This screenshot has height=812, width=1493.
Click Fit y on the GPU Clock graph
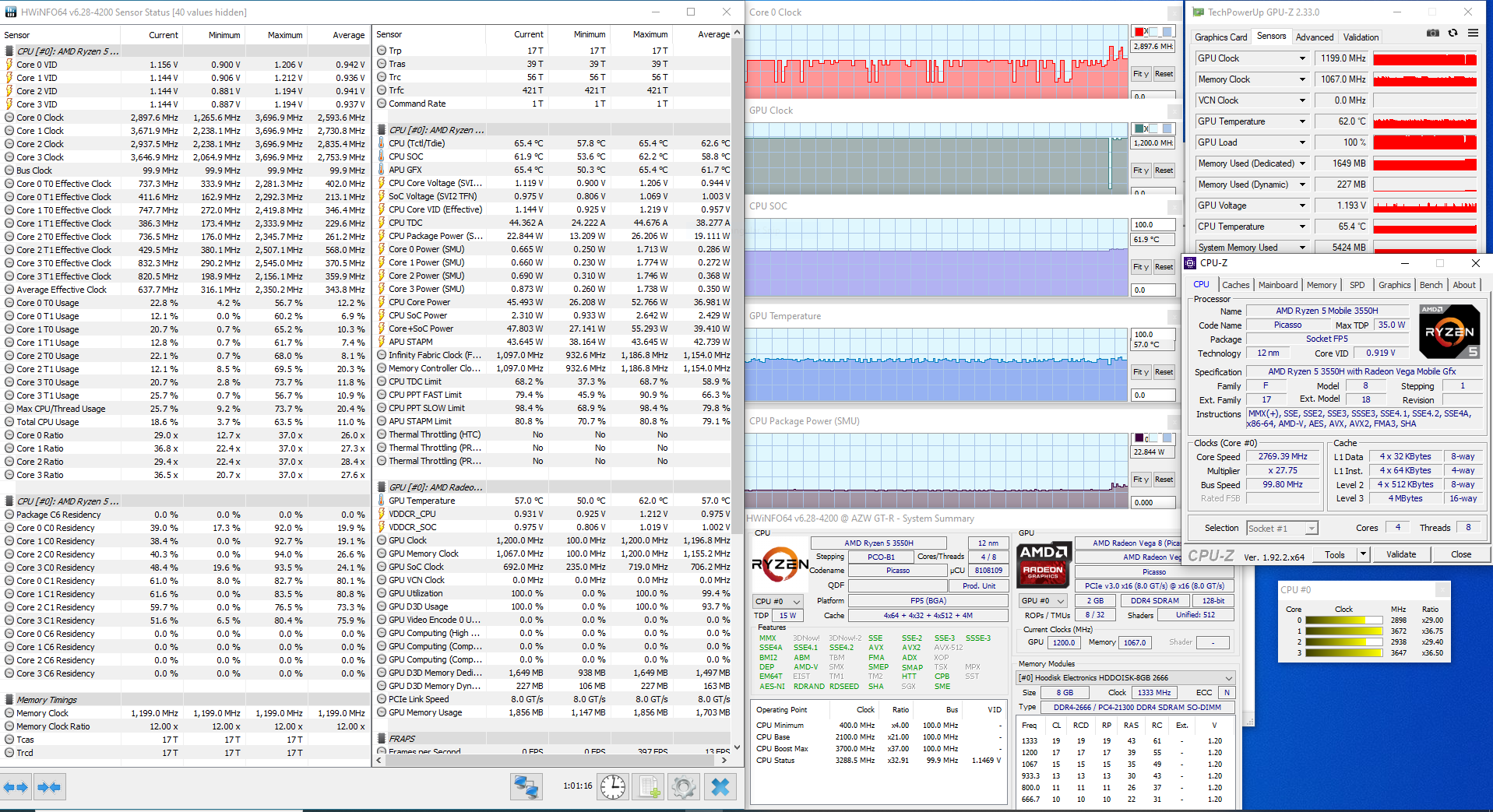[x=1141, y=170]
